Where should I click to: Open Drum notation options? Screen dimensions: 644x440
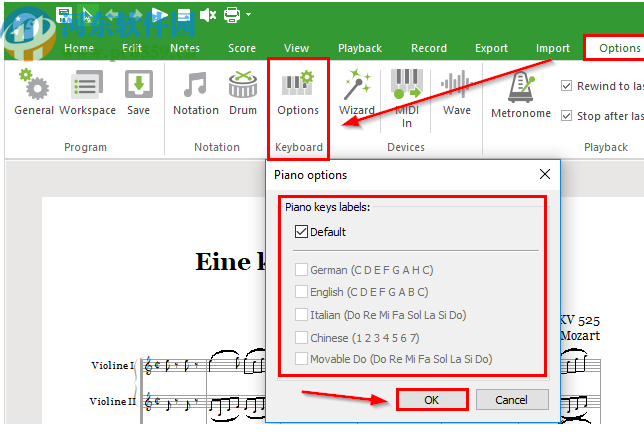(x=243, y=92)
